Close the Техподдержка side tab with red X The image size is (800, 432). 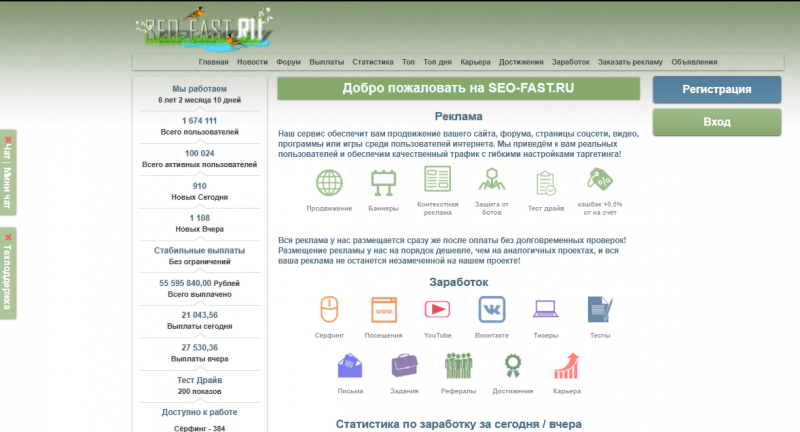8,237
